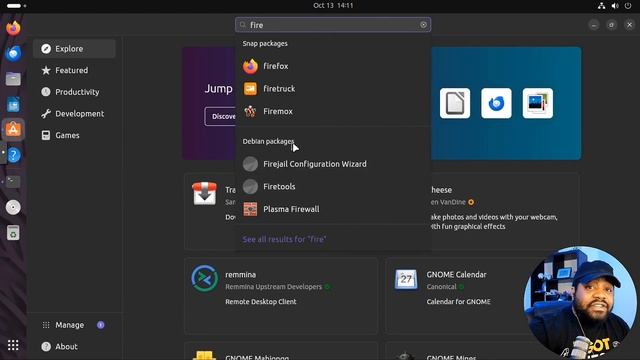Choose the firetruck search result
640x360 pixels.
pyautogui.click(x=333, y=89)
